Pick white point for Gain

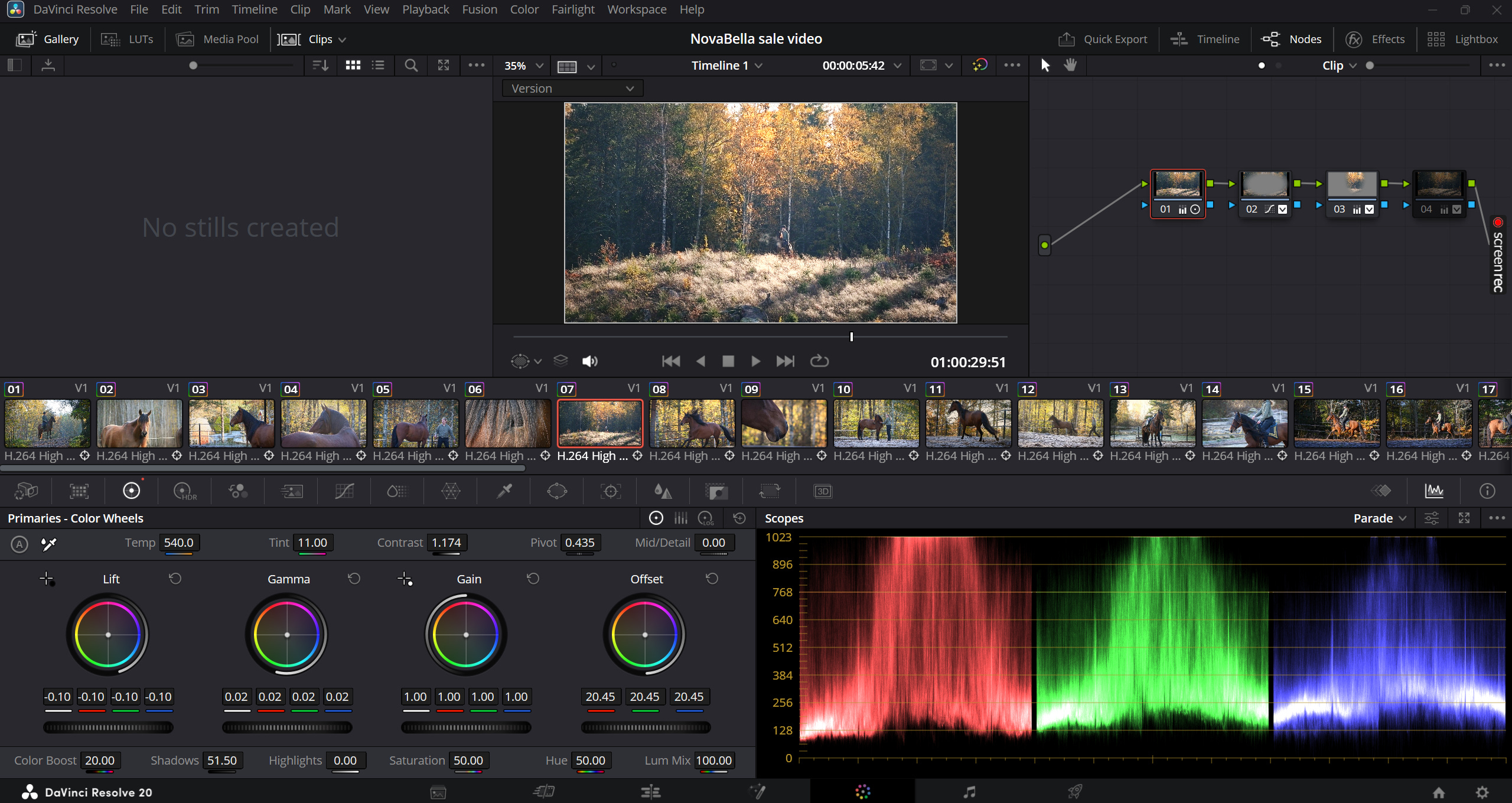point(405,579)
